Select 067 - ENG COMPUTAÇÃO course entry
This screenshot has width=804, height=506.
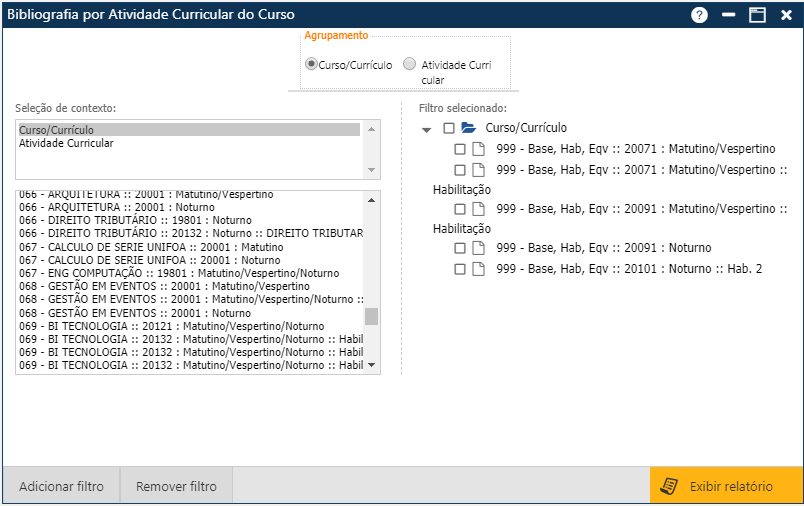coord(150,272)
